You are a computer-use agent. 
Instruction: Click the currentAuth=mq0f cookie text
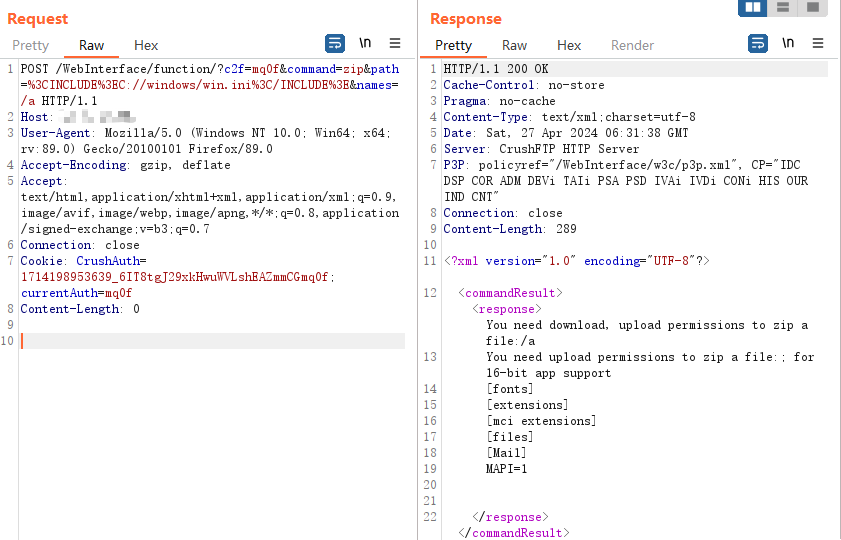pyautogui.click(x=76, y=293)
